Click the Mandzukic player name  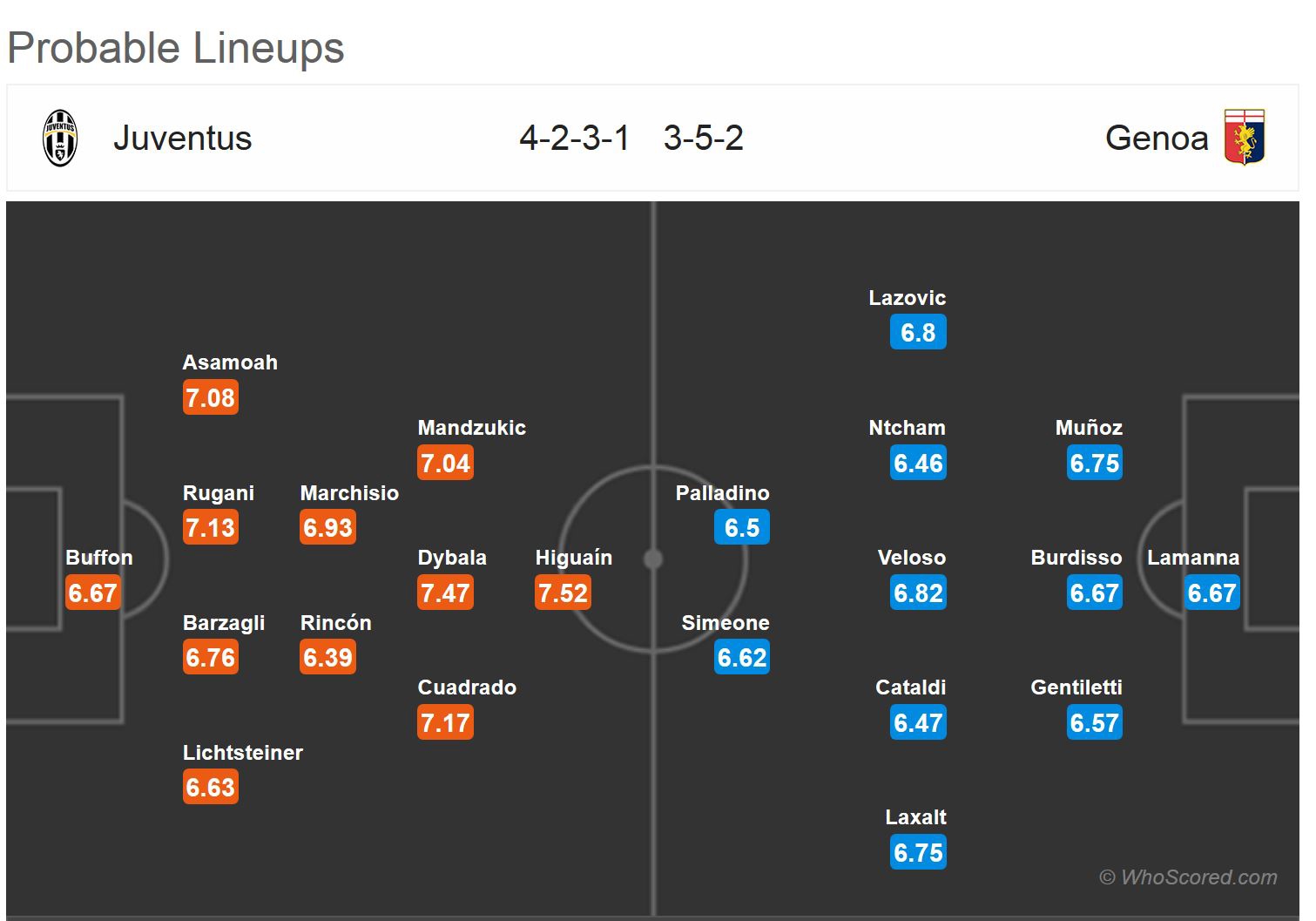coord(471,428)
